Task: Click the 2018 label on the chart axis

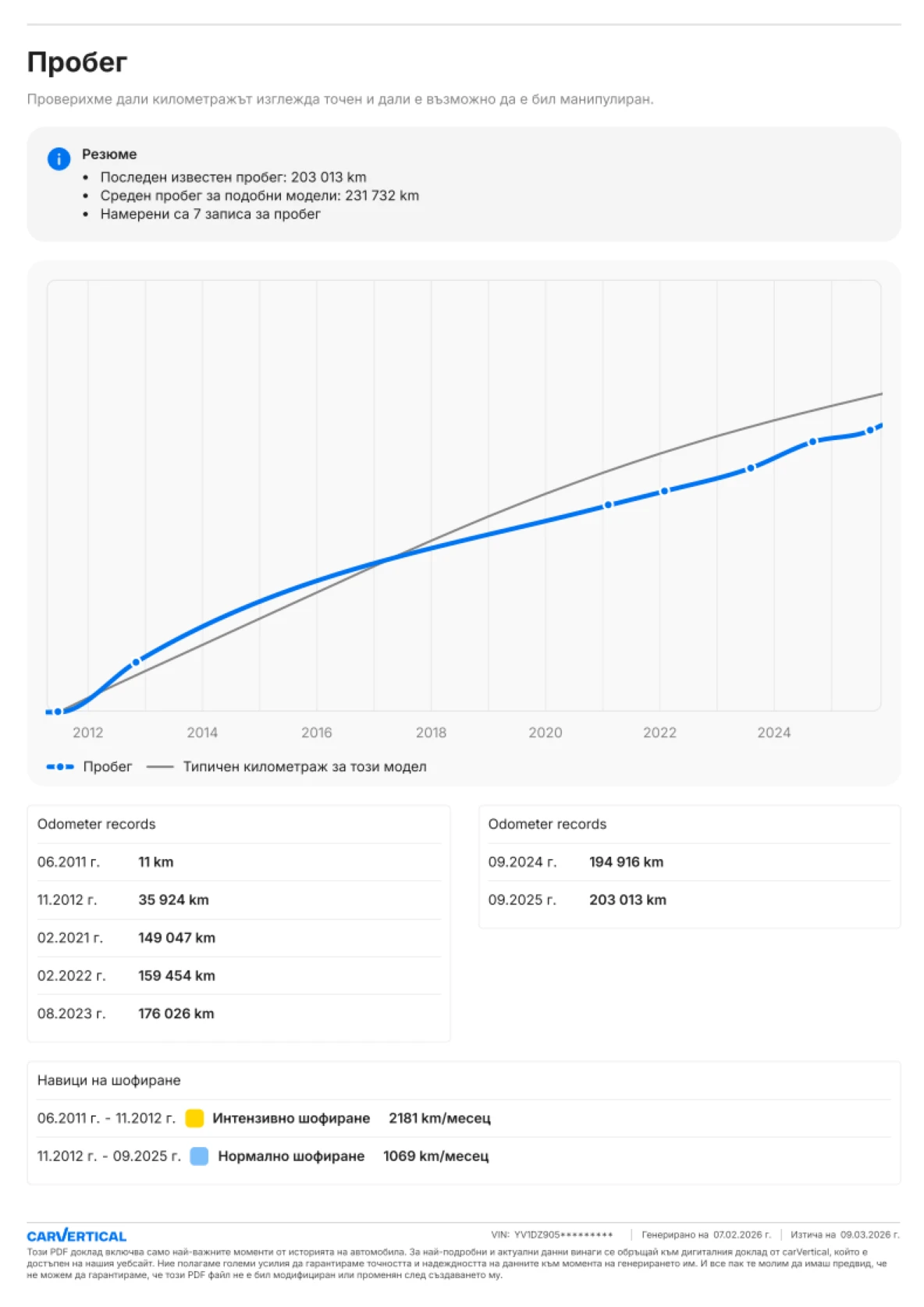Action: (x=431, y=733)
